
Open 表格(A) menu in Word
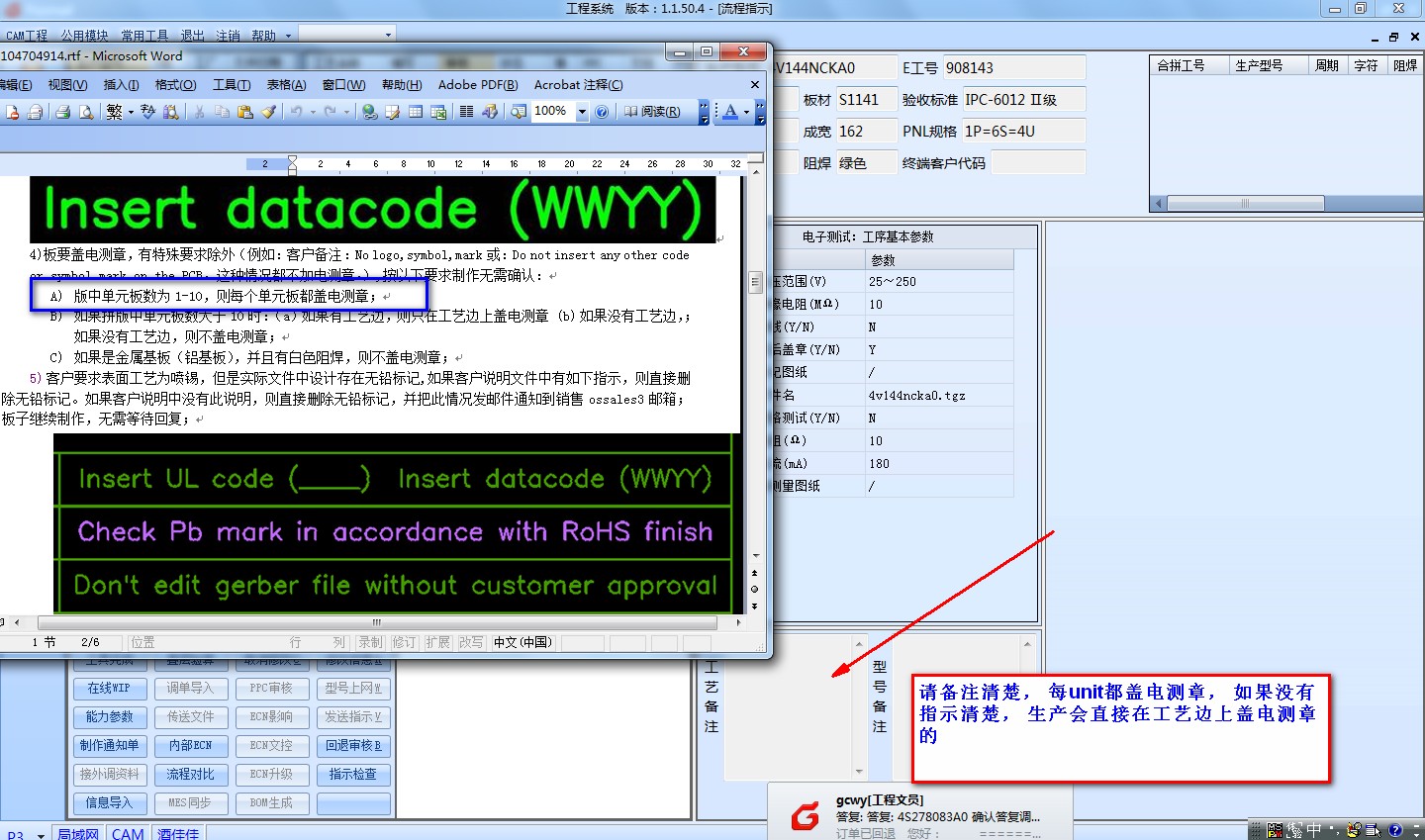tap(287, 85)
